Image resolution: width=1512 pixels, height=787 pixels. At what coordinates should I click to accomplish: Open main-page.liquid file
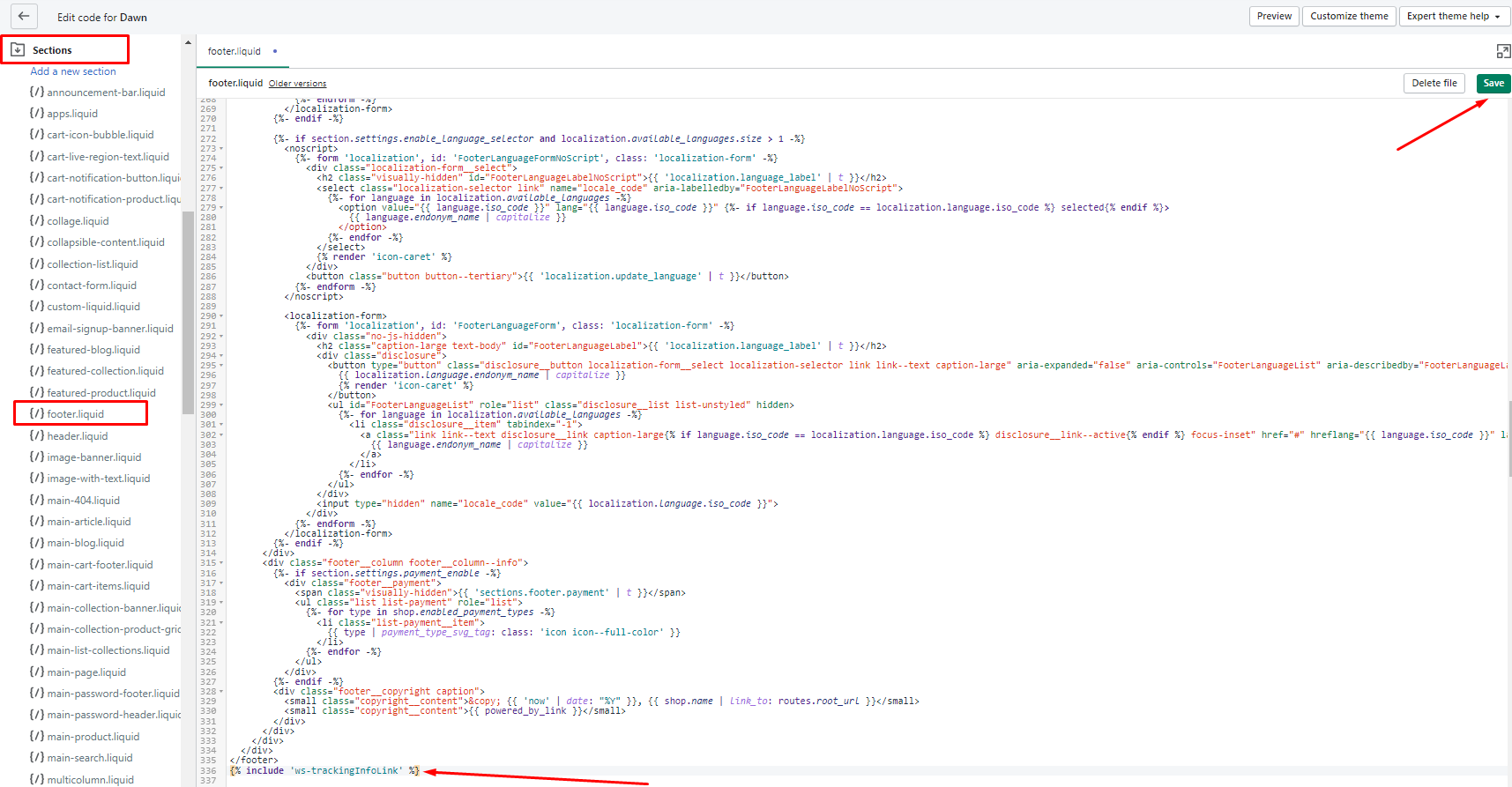tap(86, 672)
